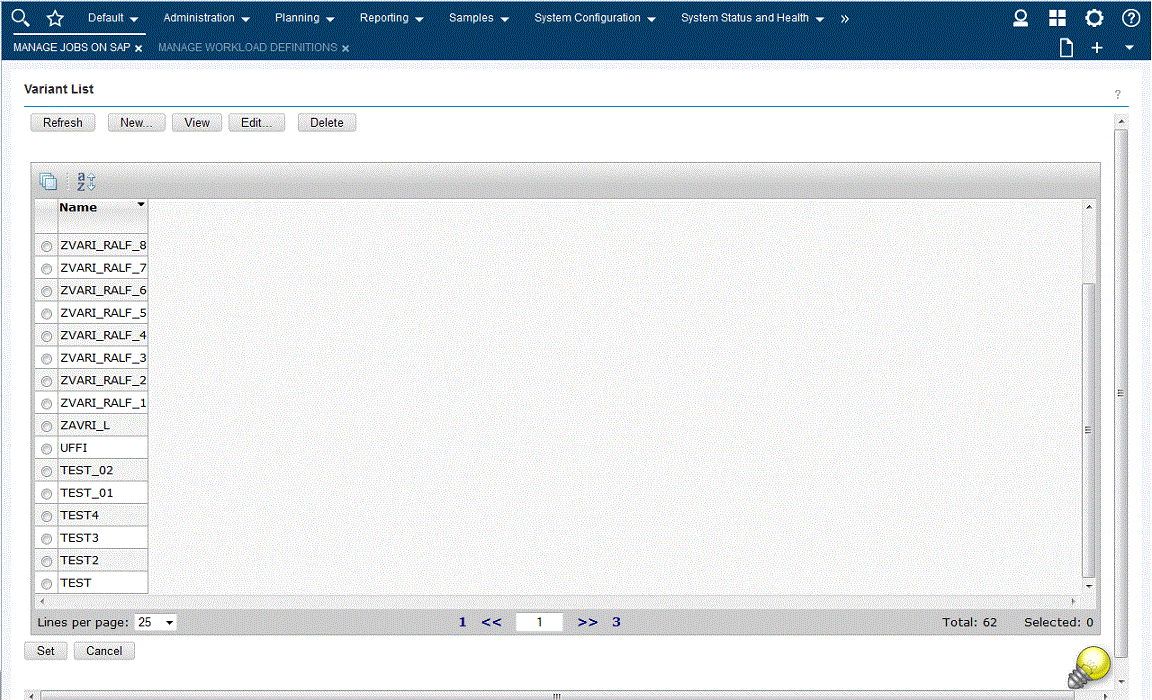
Task: Click the apps grid icon
Action: pos(1057,17)
